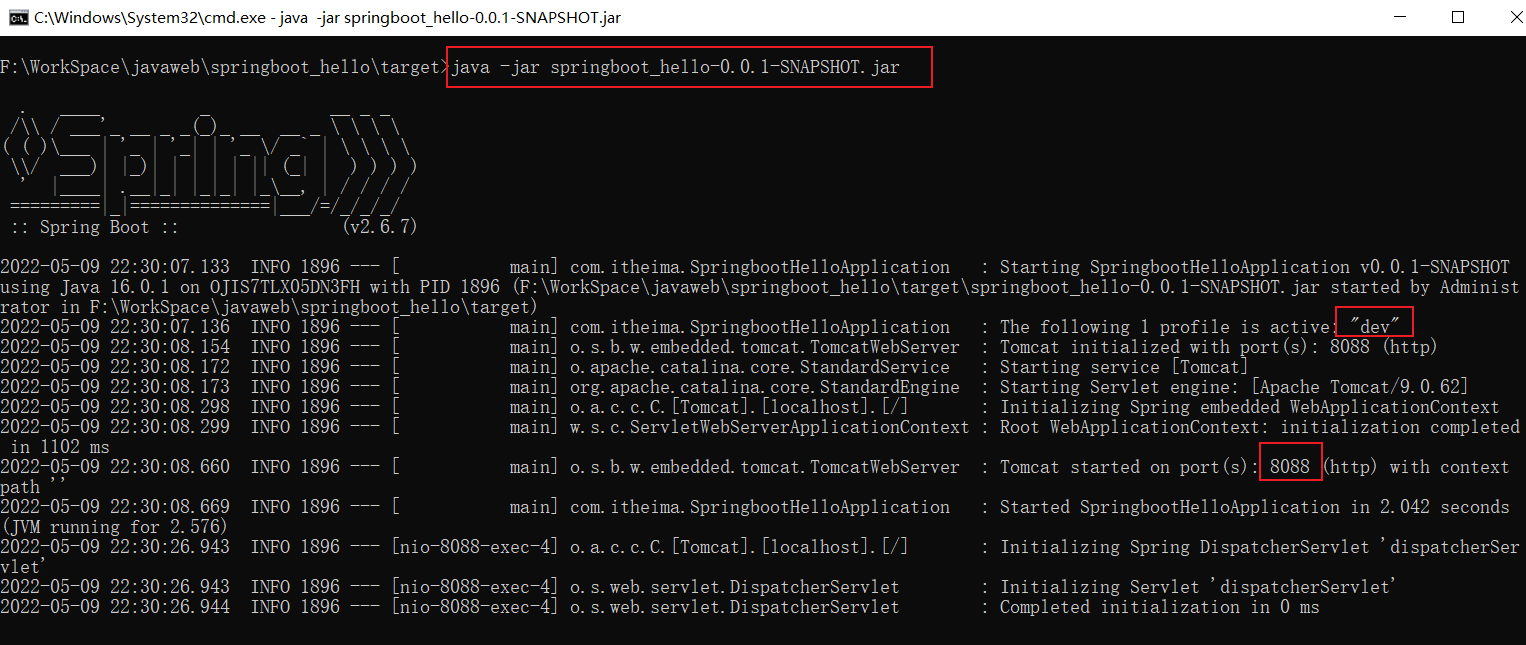Click the version text '(v2.6.7)'
Image resolution: width=1526 pixels, height=645 pixels.
tap(379, 227)
